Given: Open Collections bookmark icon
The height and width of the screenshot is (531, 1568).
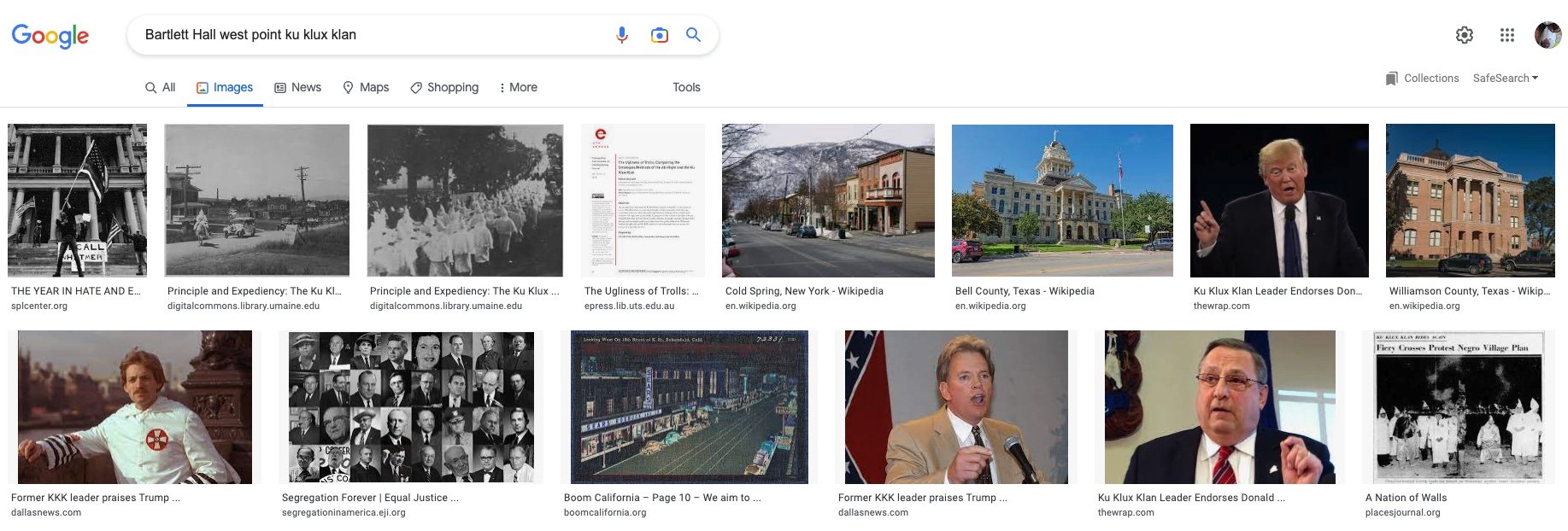Looking at the screenshot, I should (1393, 79).
